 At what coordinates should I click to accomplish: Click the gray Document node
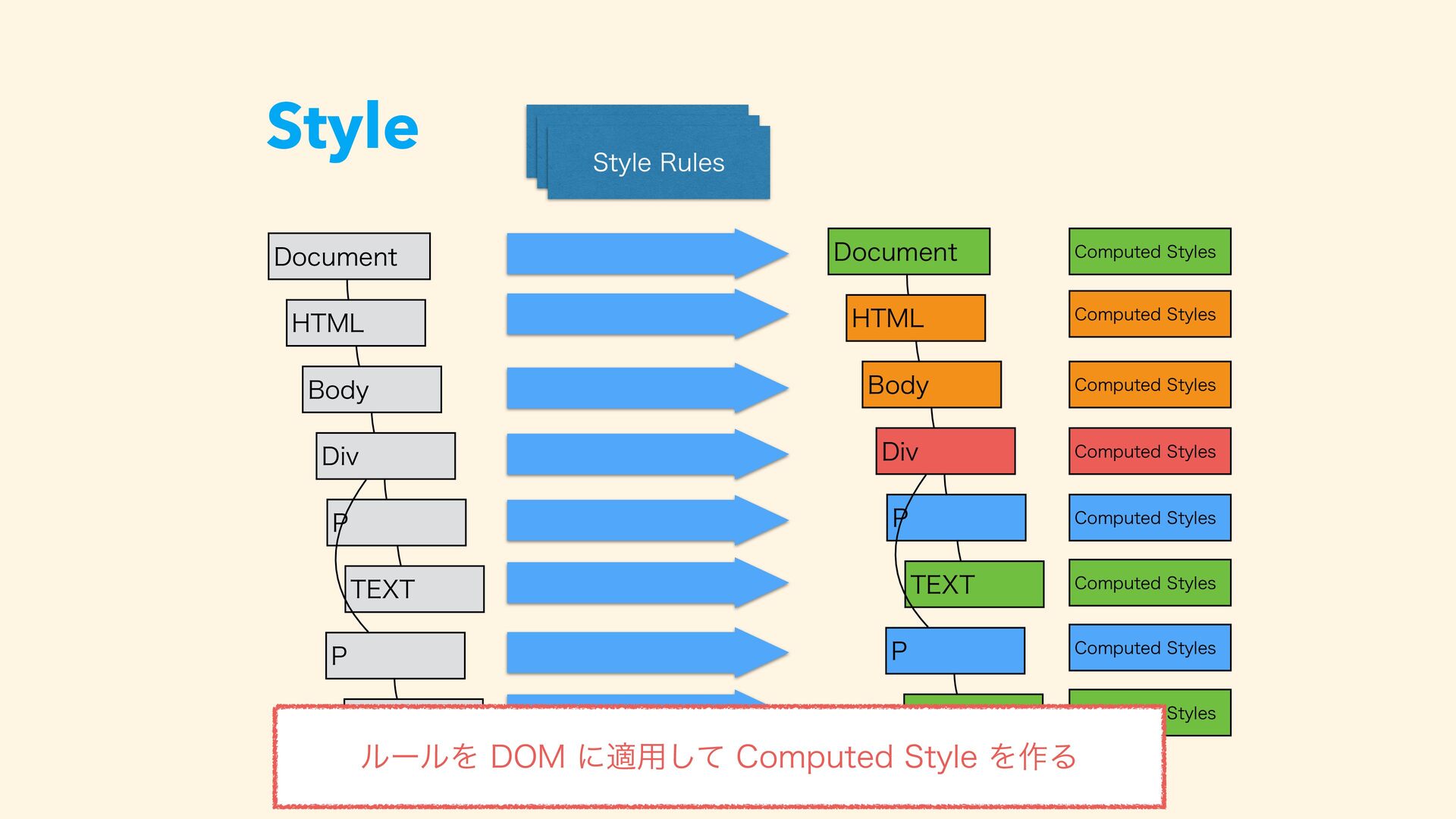tap(349, 256)
